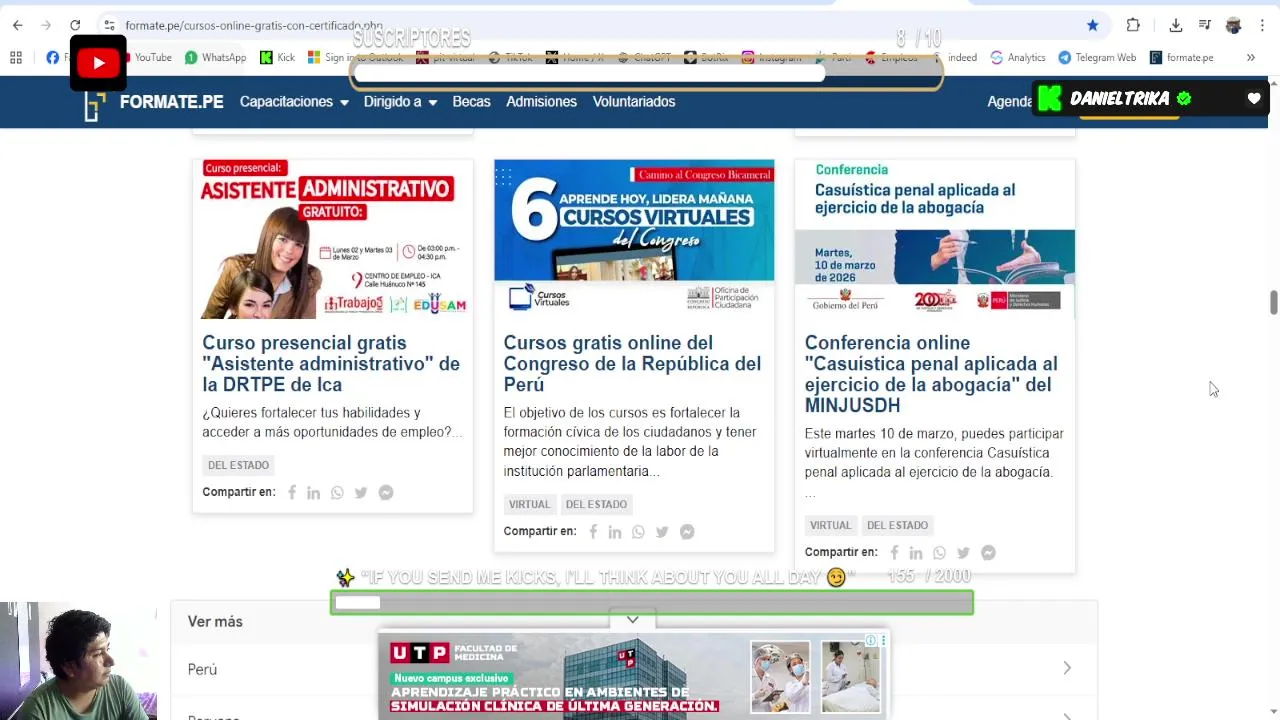Collapse the bottom ad with the chevron
Image resolution: width=1280 pixels, height=720 pixels.
click(x=632, y=620)
